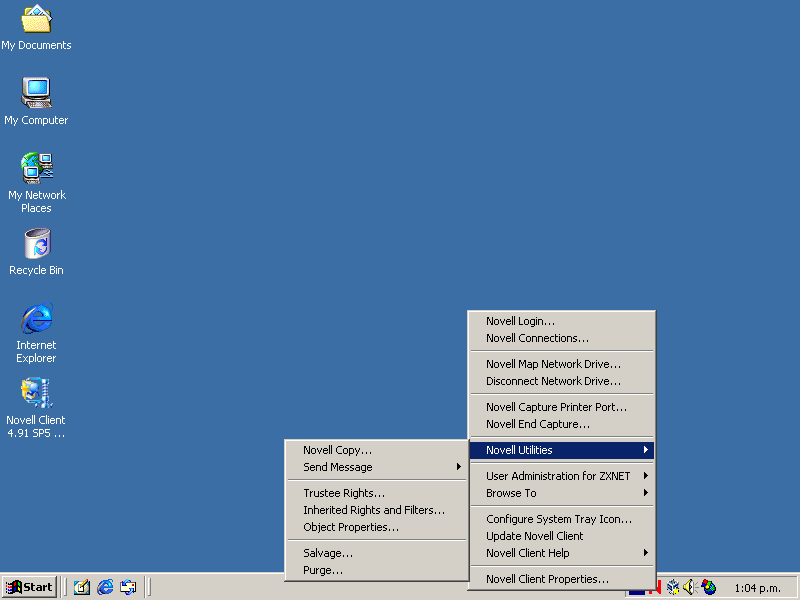Click the colorful globe tray icon
This screenshot has width=800, height=600.
(x=709, y=587)
